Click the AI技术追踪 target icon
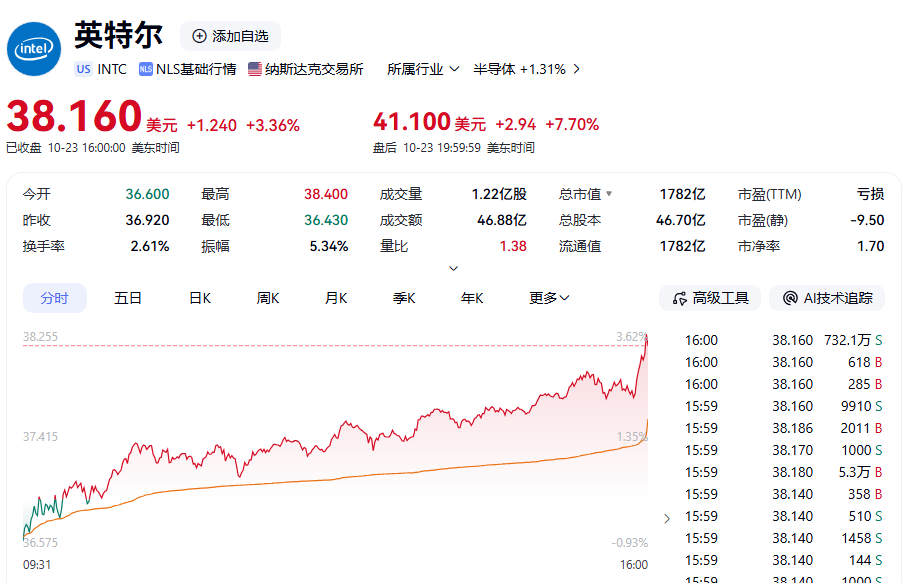The height and width of the screenshot is (583, 915). pos(789,298)
